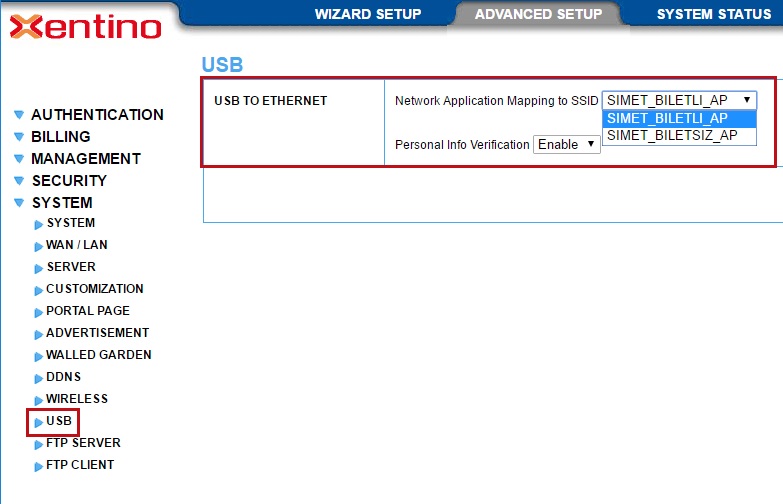This screenshot has width=783, height=504.
Task: Click the arrow icon beside PORTAL PAGE
Action: tap(39, 312)
